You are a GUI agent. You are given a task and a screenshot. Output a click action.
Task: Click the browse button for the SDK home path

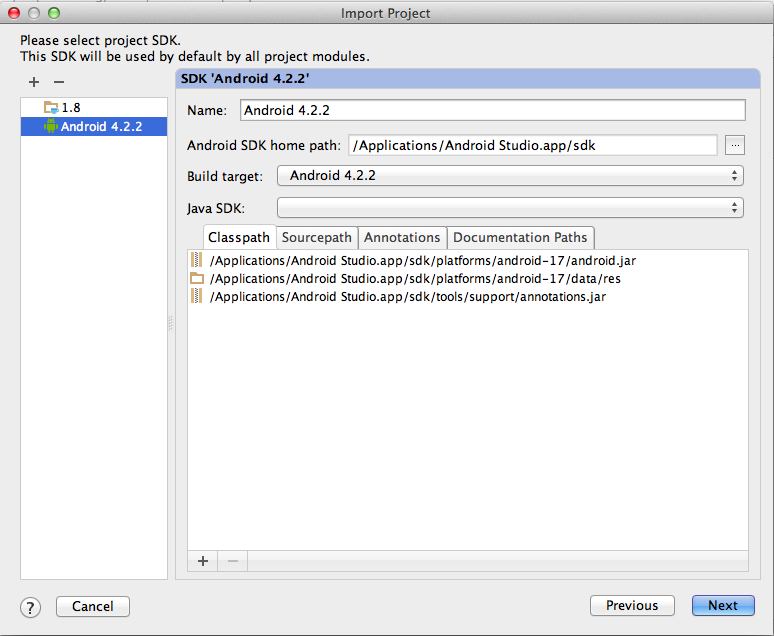735,145
